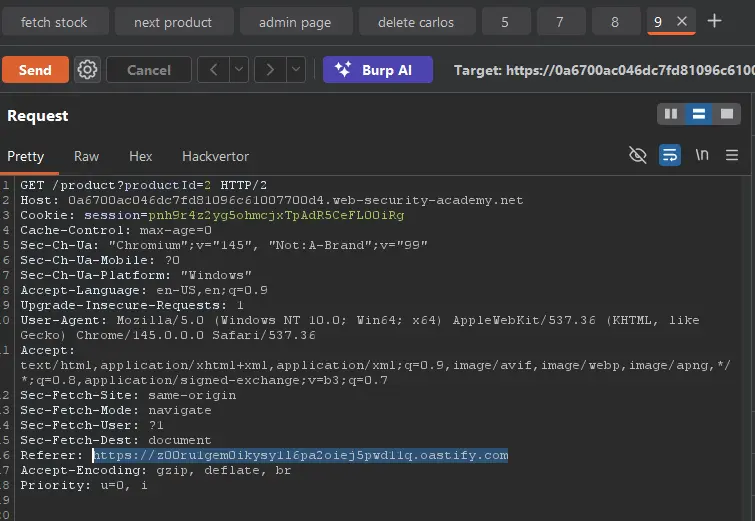Toggle line wrap in request editor
Image resolution: width=755 pixels, height=521 pixels.
[669, 155]
